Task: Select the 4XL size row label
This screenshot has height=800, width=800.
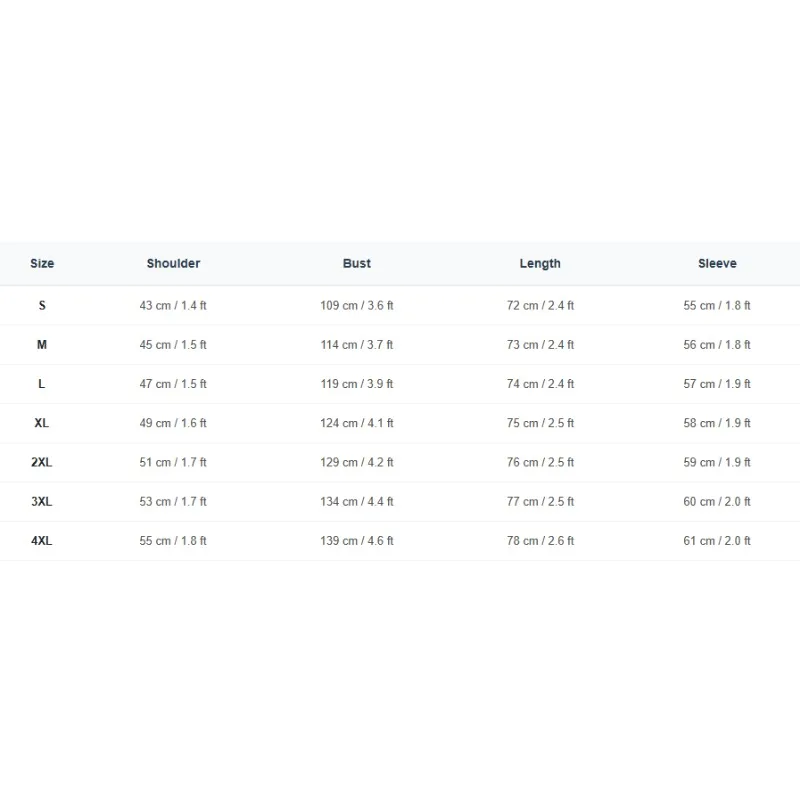Action: coord(42,541)
